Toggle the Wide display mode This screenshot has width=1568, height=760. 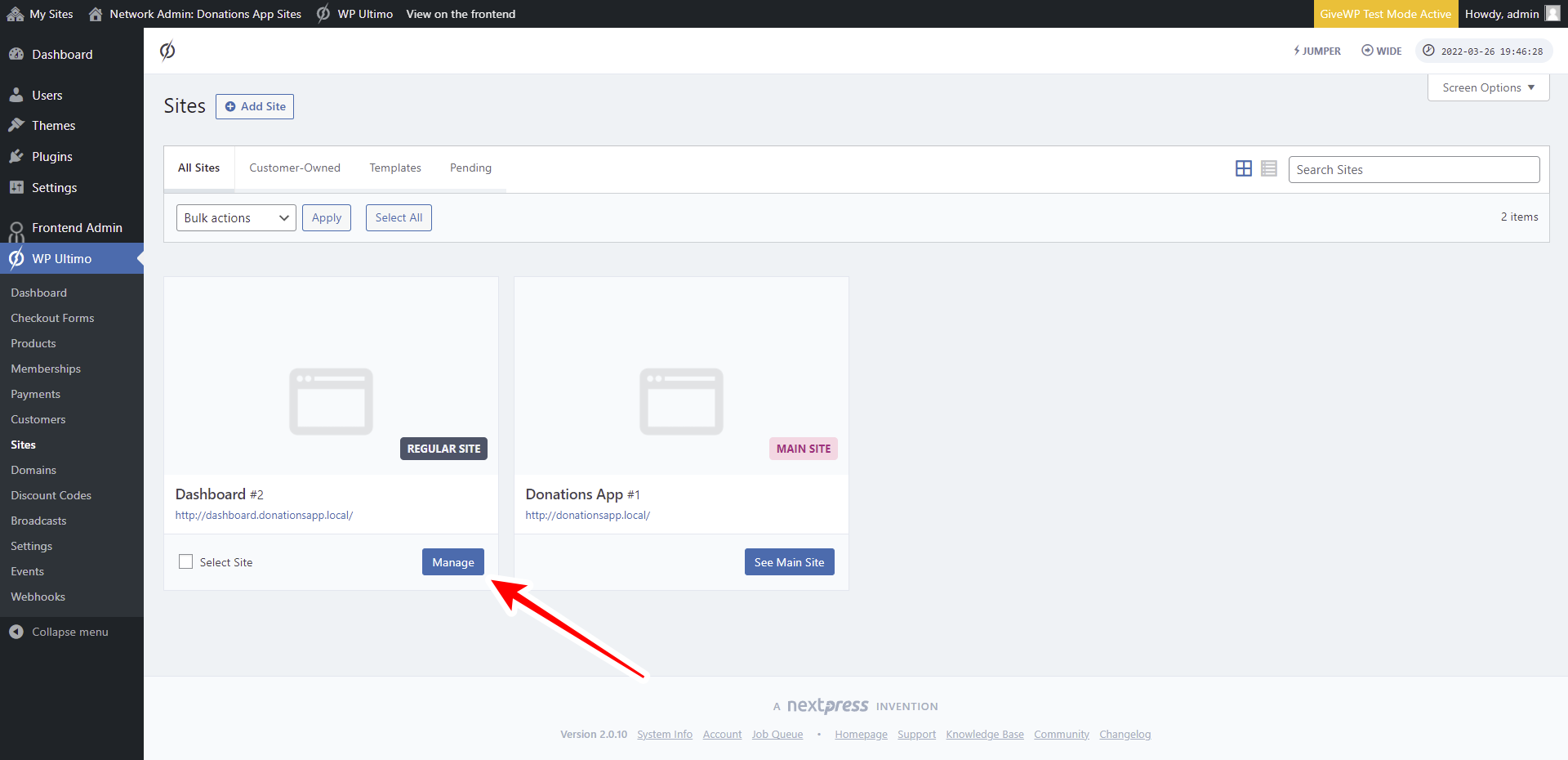(x=1381, y=51)
